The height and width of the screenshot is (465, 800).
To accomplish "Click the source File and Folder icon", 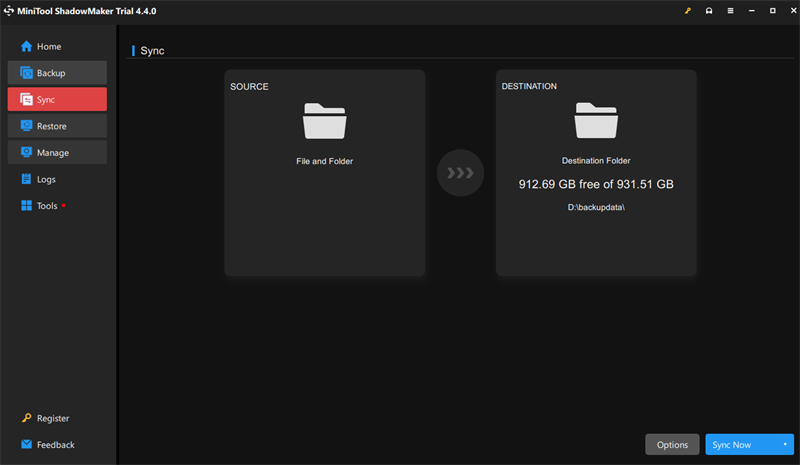I will pos(324,121).
